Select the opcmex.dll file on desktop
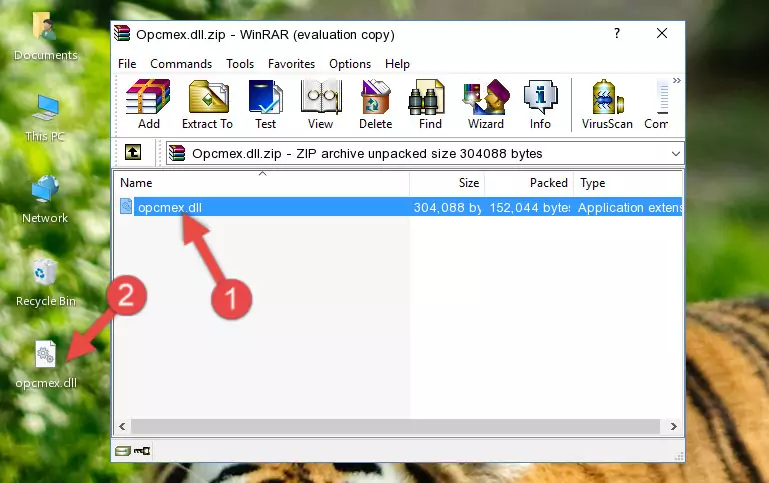Viewport: 769px width, 483px height. pyautogui.click(x=46, y=365)
